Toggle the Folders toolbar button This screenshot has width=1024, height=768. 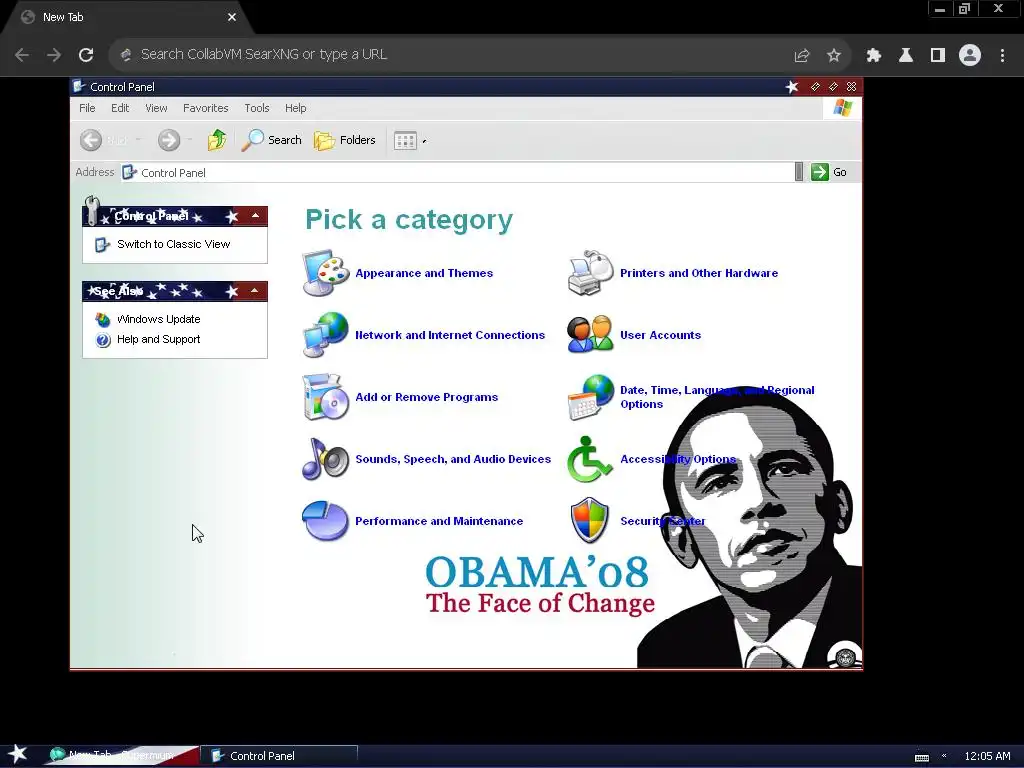[x=344, y=140]
